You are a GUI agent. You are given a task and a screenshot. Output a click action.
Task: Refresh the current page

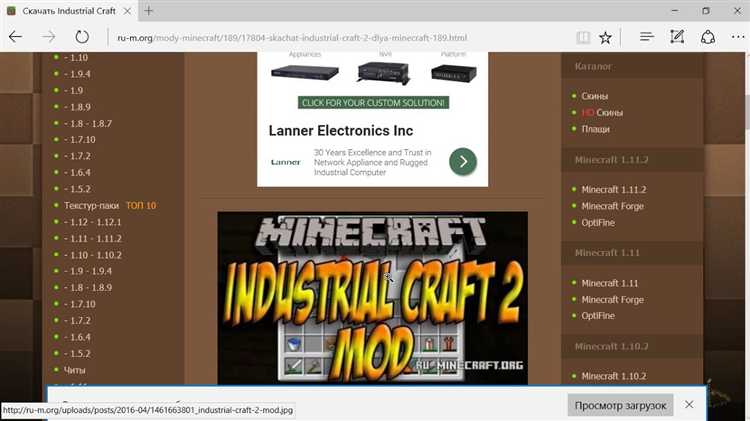82,37
